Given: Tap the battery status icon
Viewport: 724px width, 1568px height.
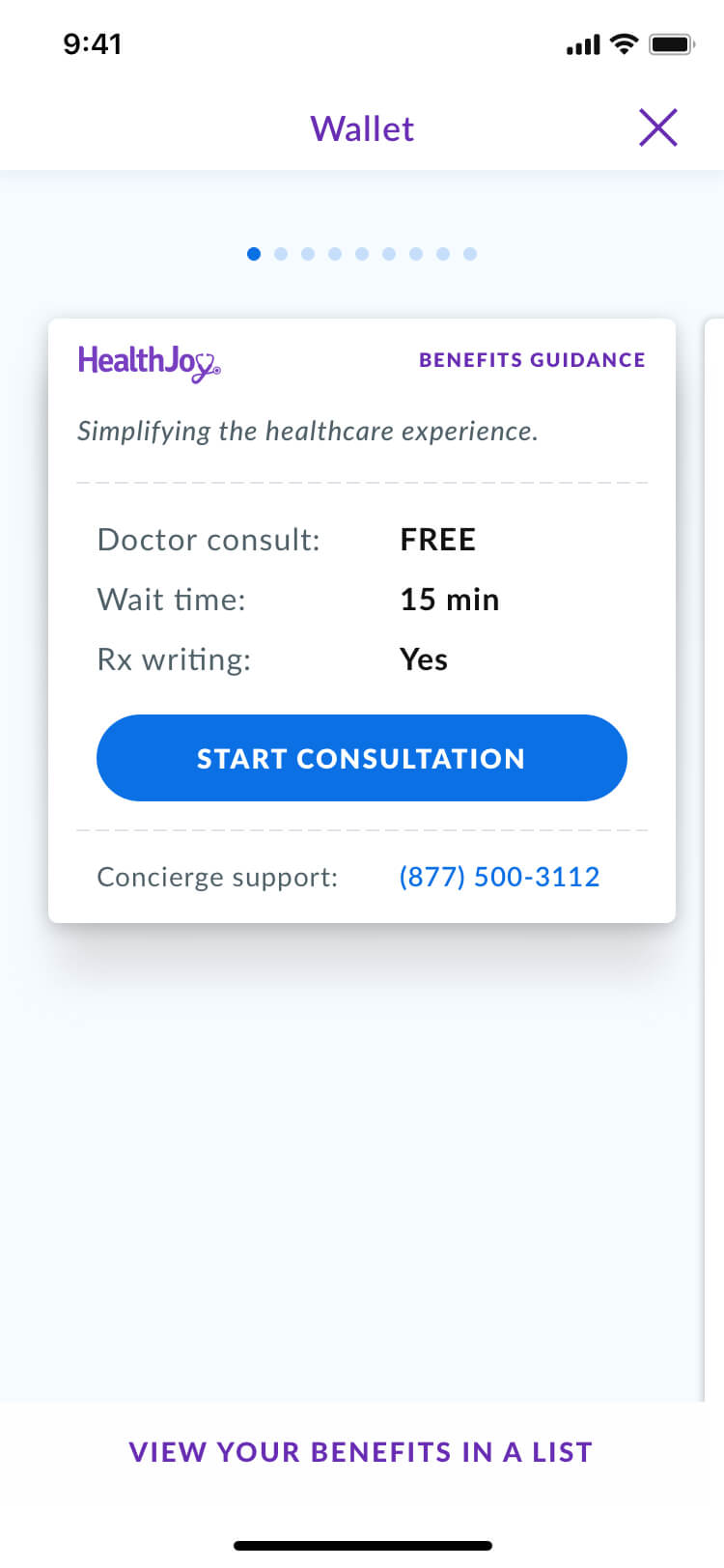Looking at the screenshot, I should 672,43.
